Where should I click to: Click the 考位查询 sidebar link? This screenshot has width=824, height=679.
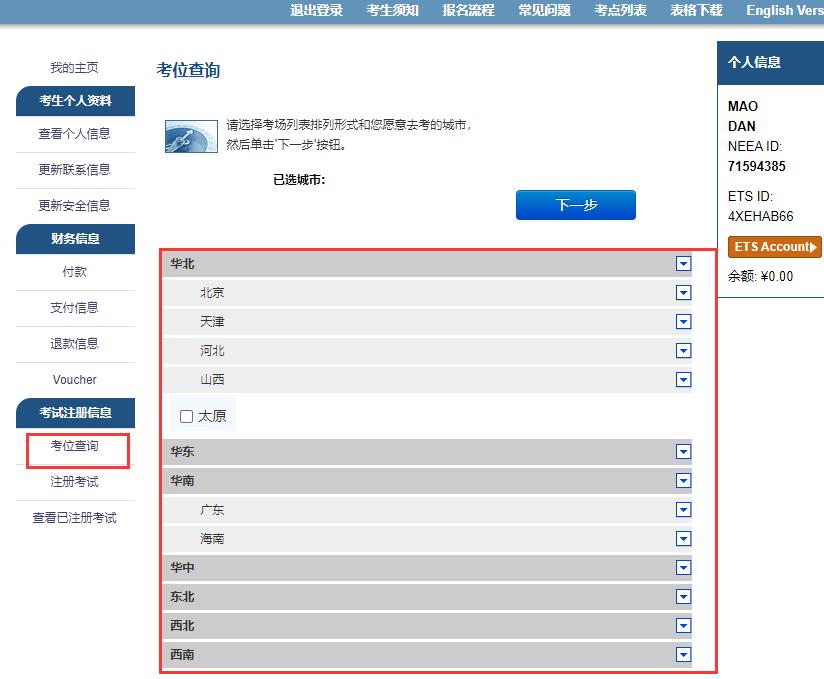click(x=75, y=450)
